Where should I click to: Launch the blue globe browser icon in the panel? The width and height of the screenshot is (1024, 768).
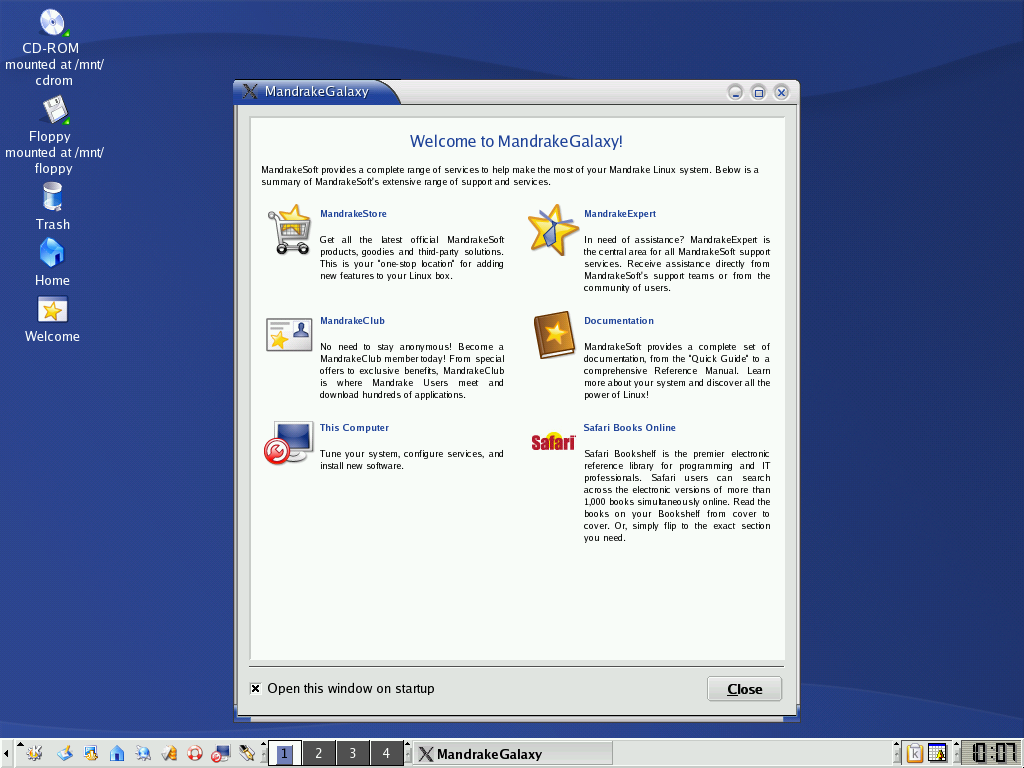click(x=143, y=753)
